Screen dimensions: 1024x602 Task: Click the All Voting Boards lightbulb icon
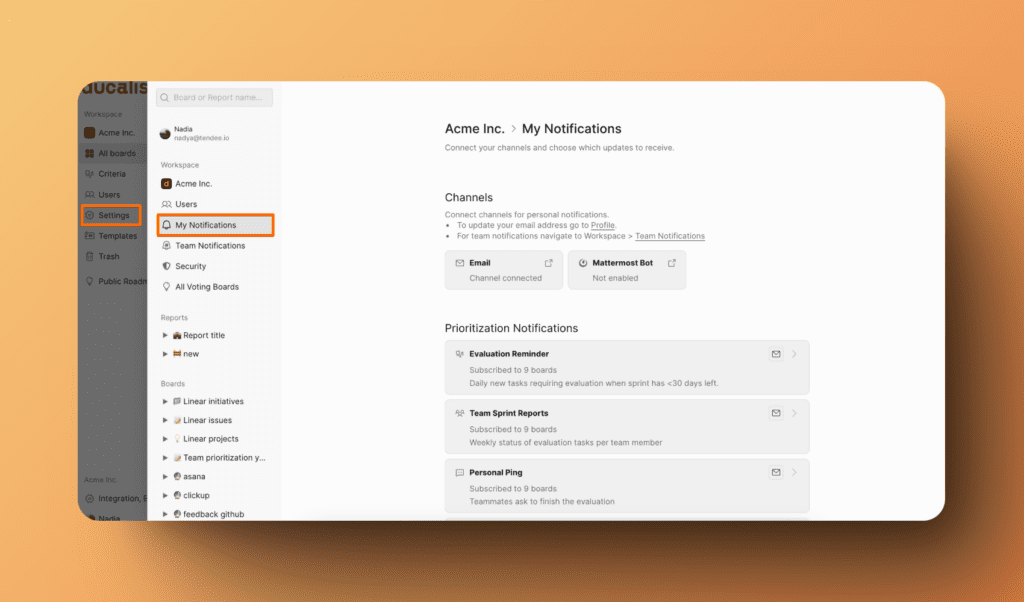(165, 287)
